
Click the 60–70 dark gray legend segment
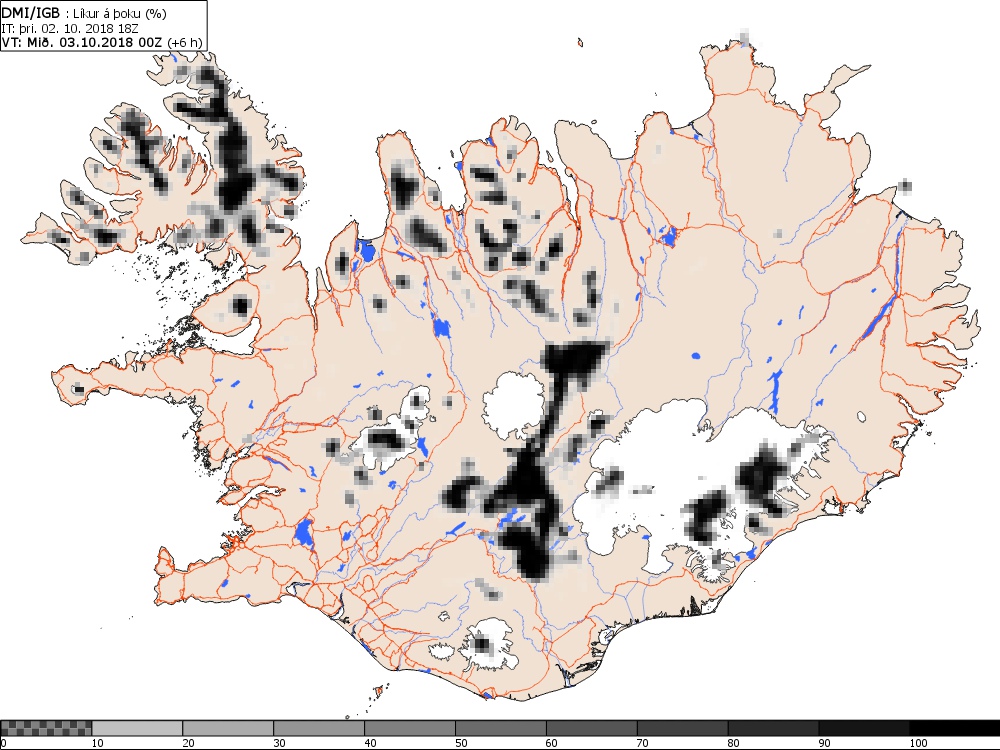591,728
